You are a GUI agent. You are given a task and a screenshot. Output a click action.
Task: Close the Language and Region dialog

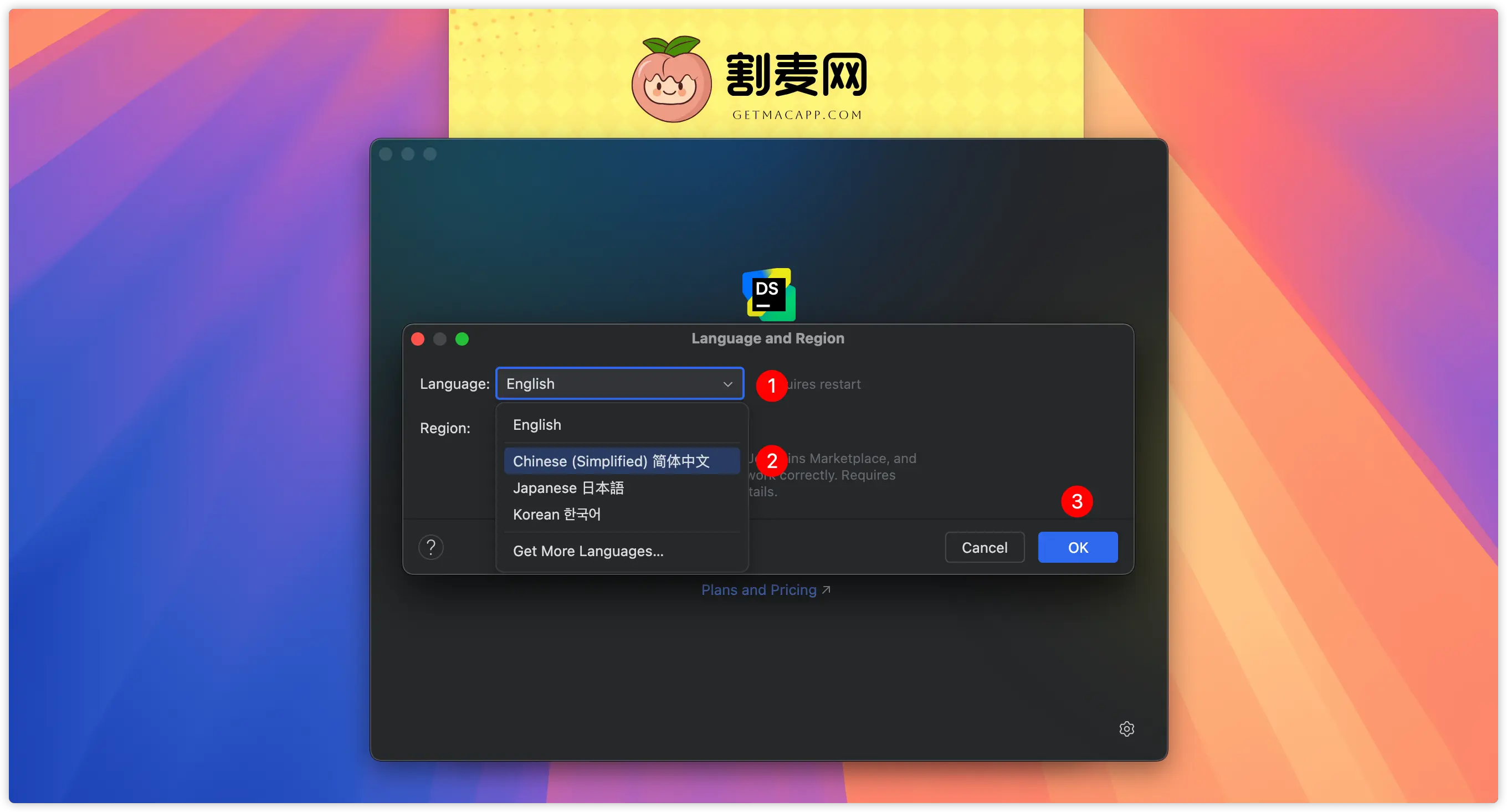[x=418, y=339]
